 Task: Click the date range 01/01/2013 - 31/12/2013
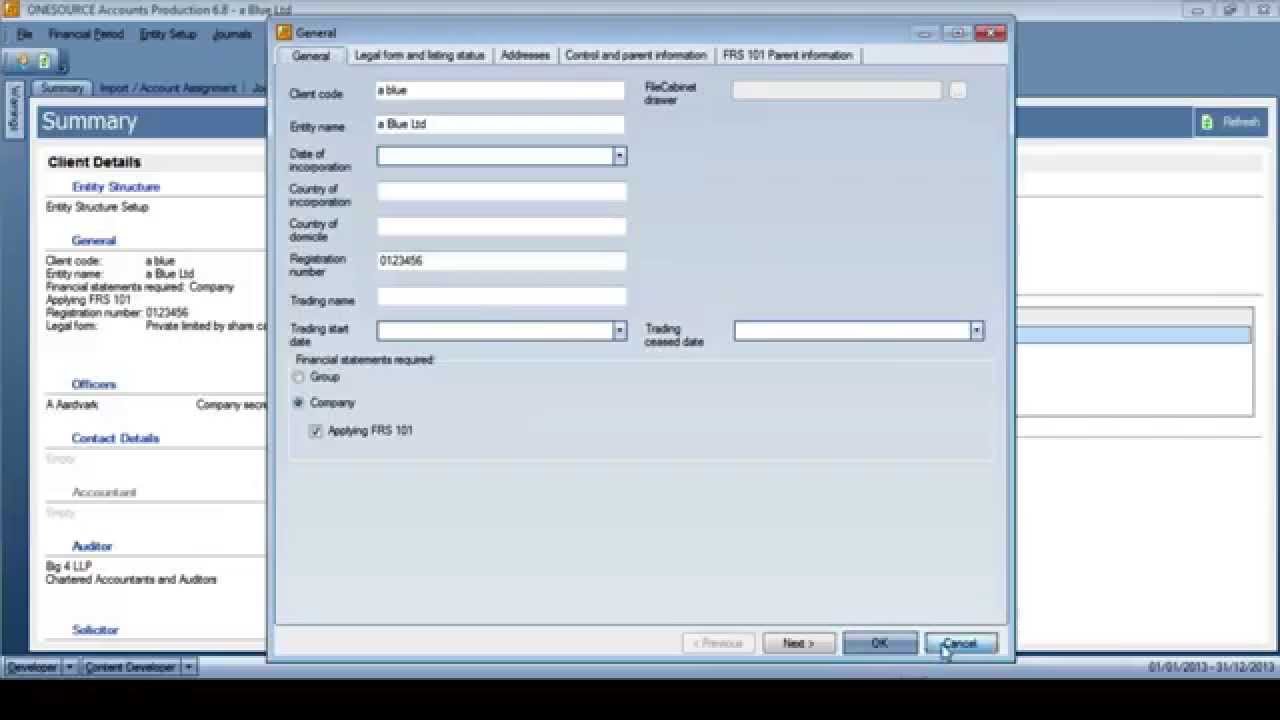1212,667
